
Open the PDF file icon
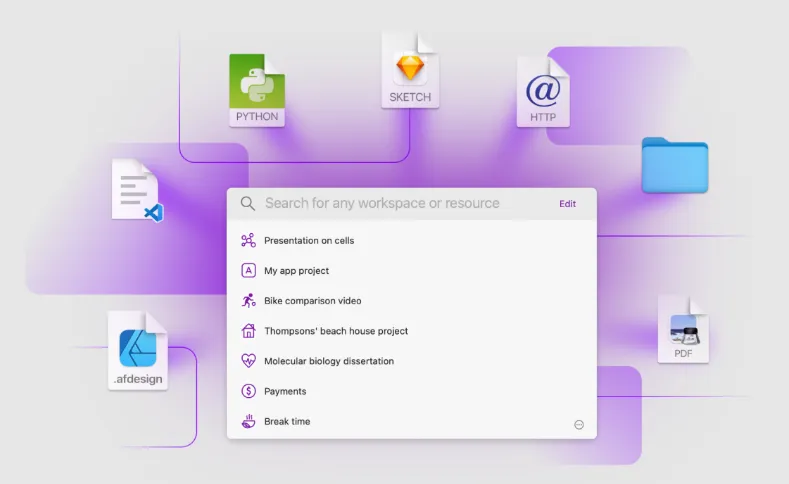point(683,331)
